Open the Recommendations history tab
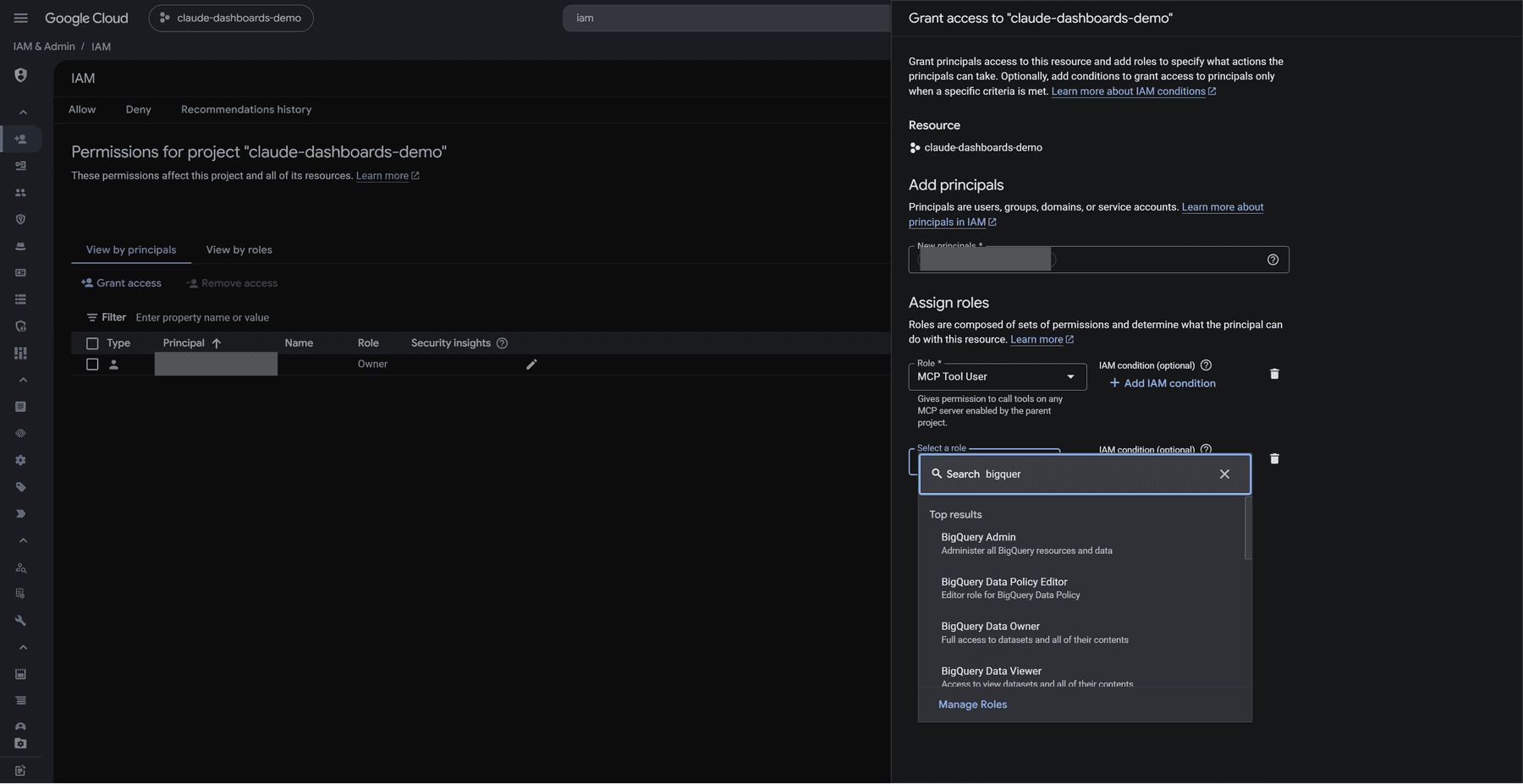1523x784 pixels. tap(246, 110)
